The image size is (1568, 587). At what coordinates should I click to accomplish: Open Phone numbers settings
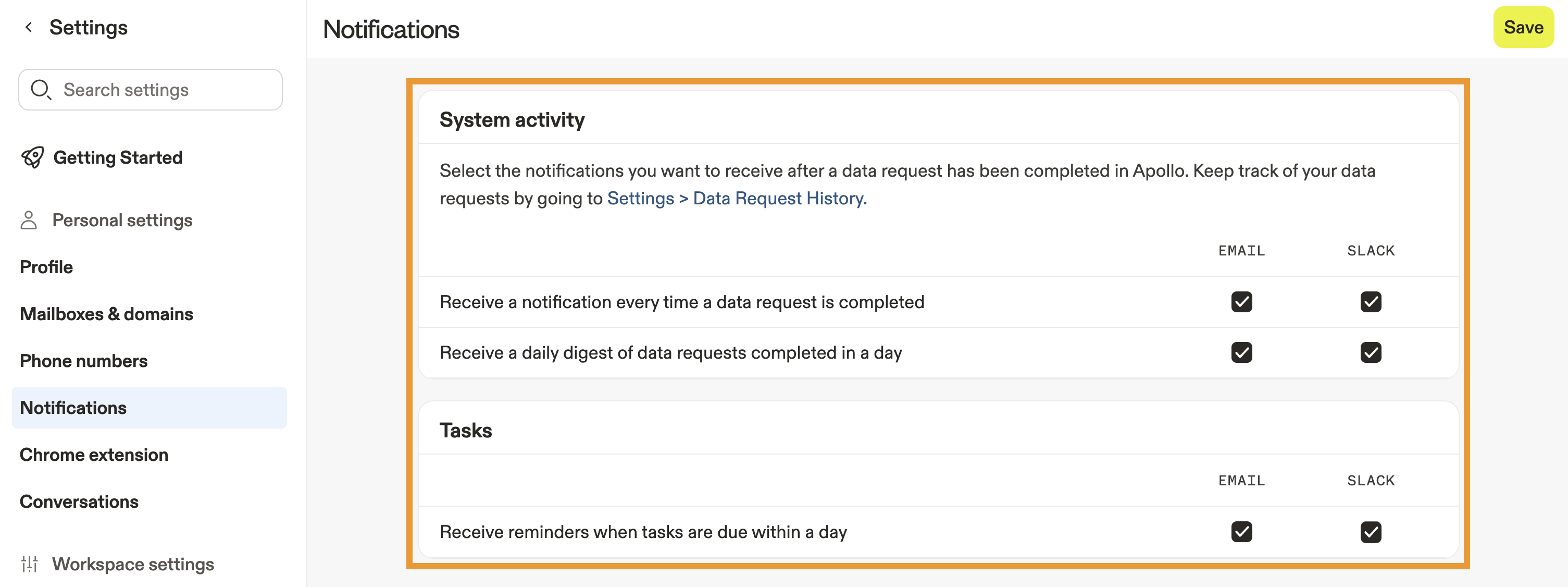pos(84,360)
